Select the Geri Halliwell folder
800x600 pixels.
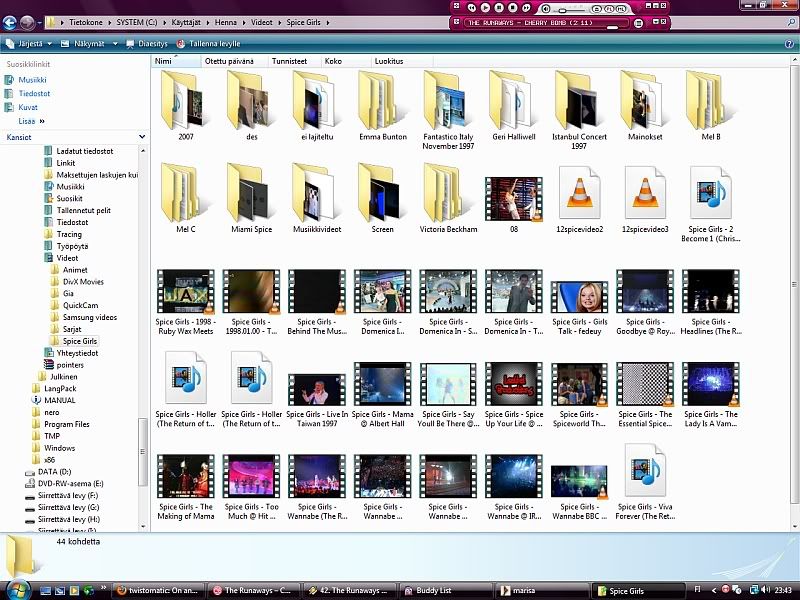point(514,106)
